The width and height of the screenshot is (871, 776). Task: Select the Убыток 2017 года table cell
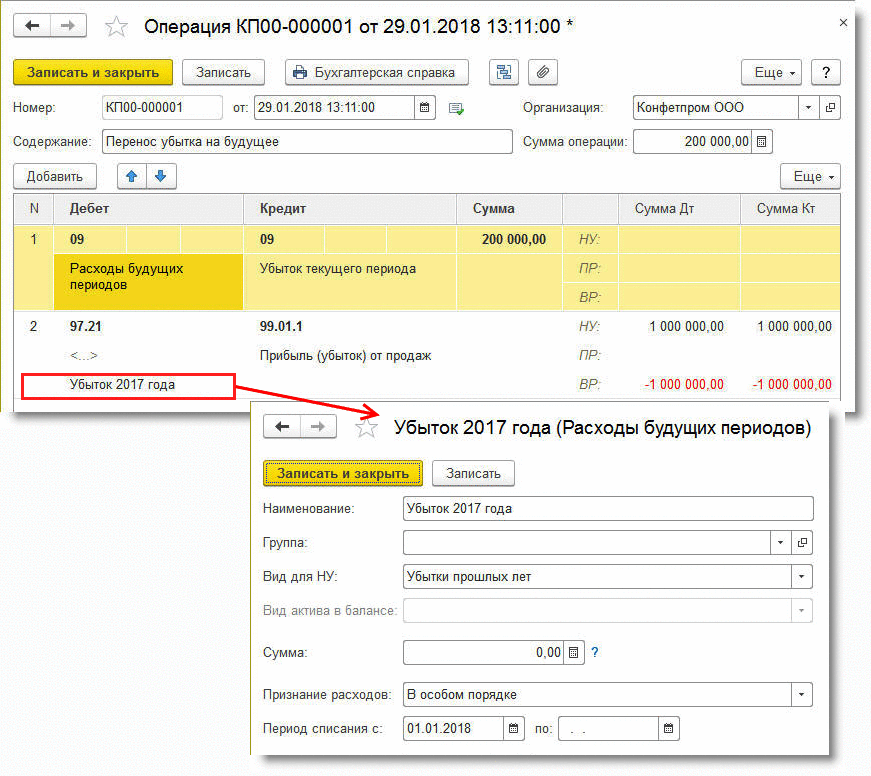[x=127, y=385]
